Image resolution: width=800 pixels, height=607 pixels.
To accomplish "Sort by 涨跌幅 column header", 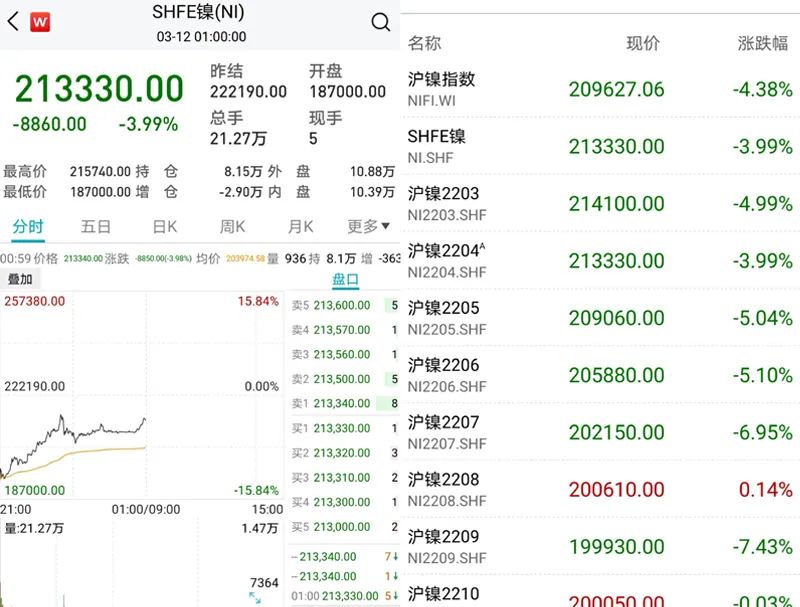I will pyautogui.click(x=763, y=43).
